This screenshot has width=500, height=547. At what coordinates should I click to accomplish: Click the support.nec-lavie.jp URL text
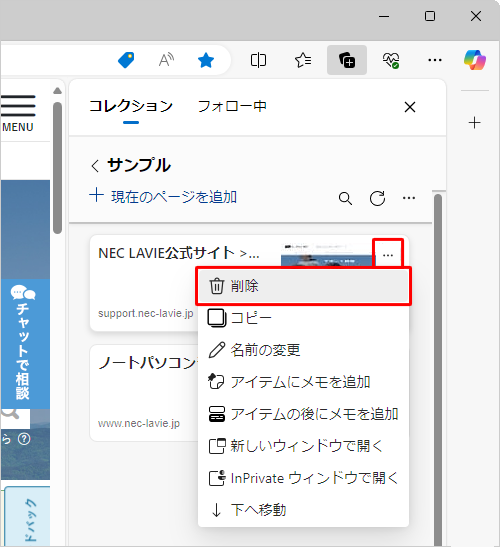click(x=145, y=313)
